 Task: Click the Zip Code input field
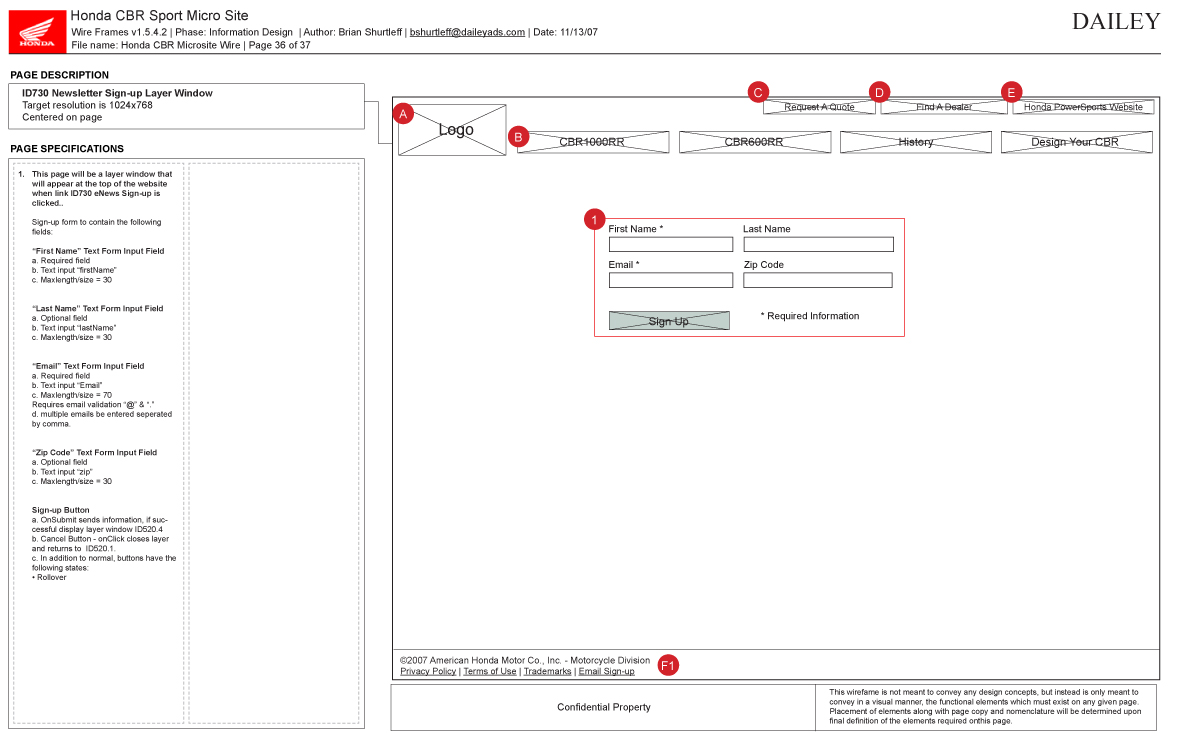pos(817,280)
